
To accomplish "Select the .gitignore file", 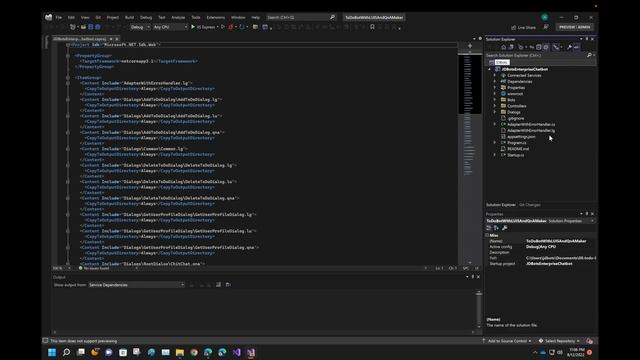I will [x=516, y=118].
